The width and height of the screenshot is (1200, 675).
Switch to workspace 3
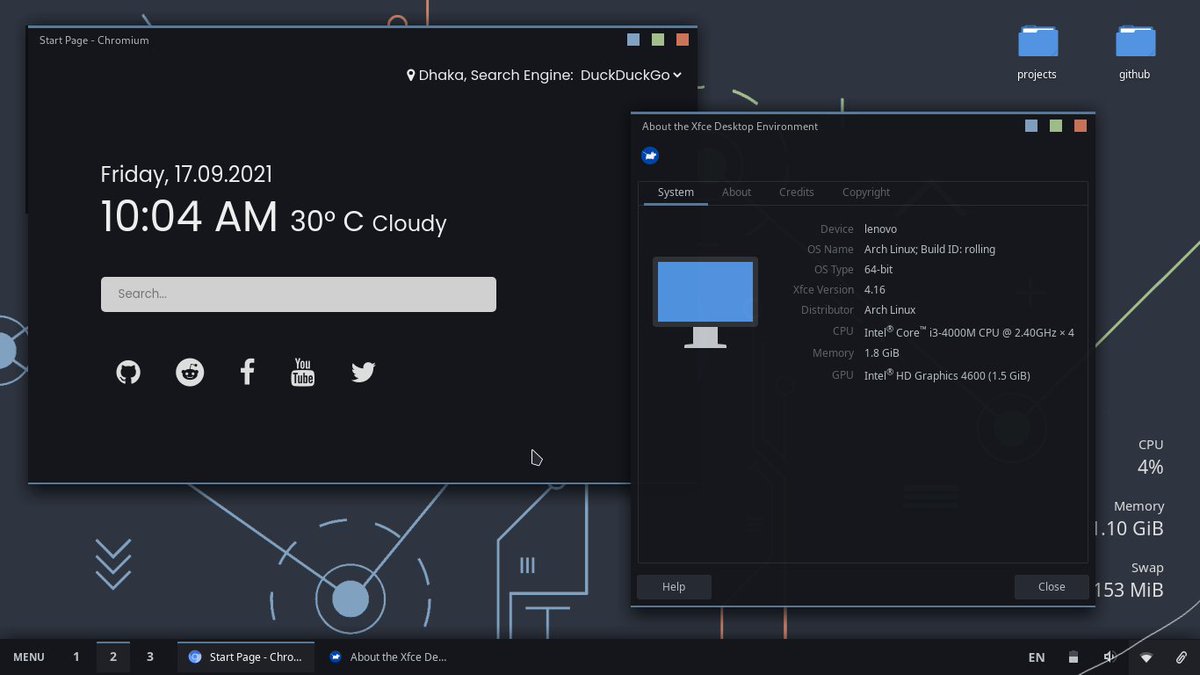point(150,657)
